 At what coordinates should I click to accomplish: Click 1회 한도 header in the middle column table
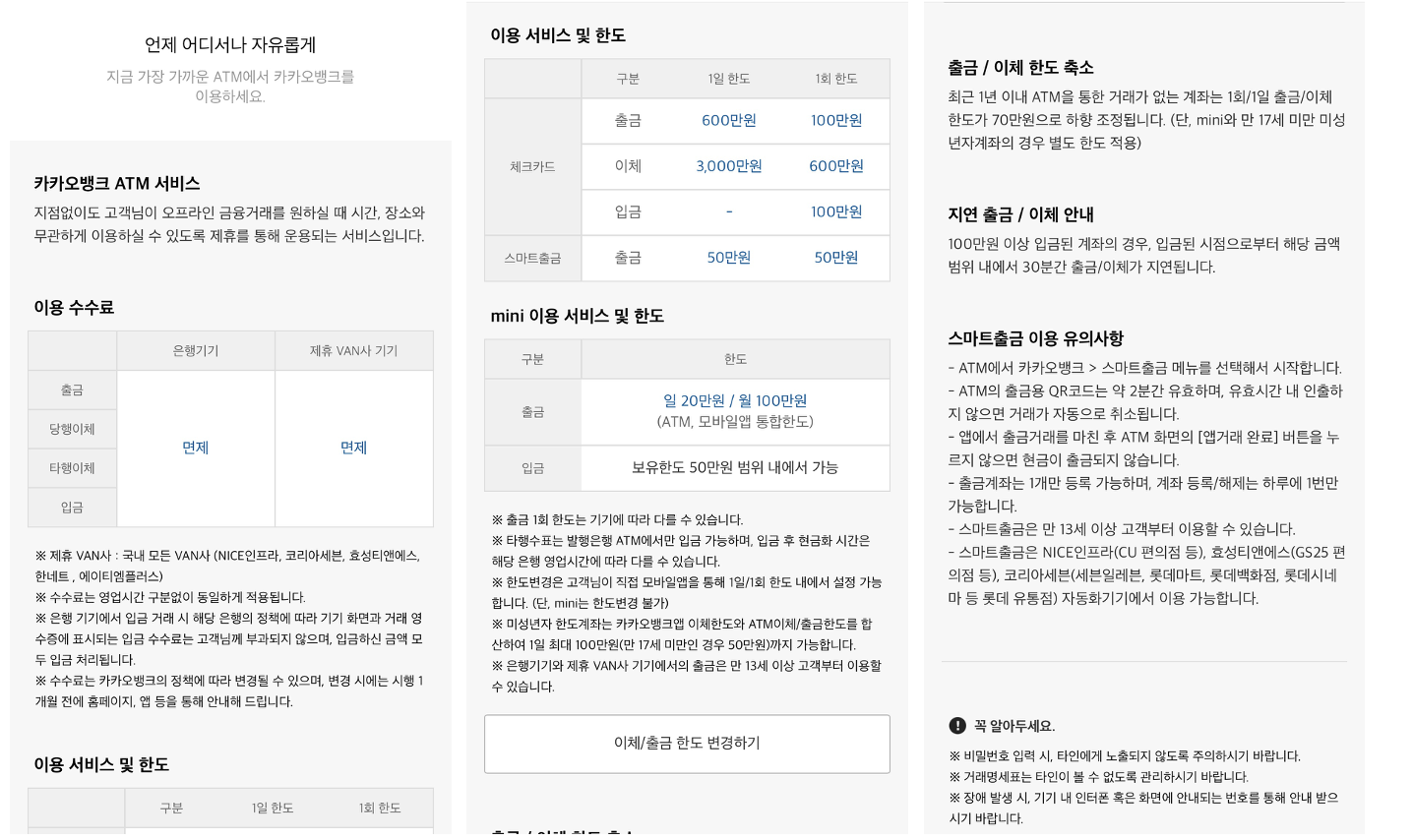click(x=836, y=79)
